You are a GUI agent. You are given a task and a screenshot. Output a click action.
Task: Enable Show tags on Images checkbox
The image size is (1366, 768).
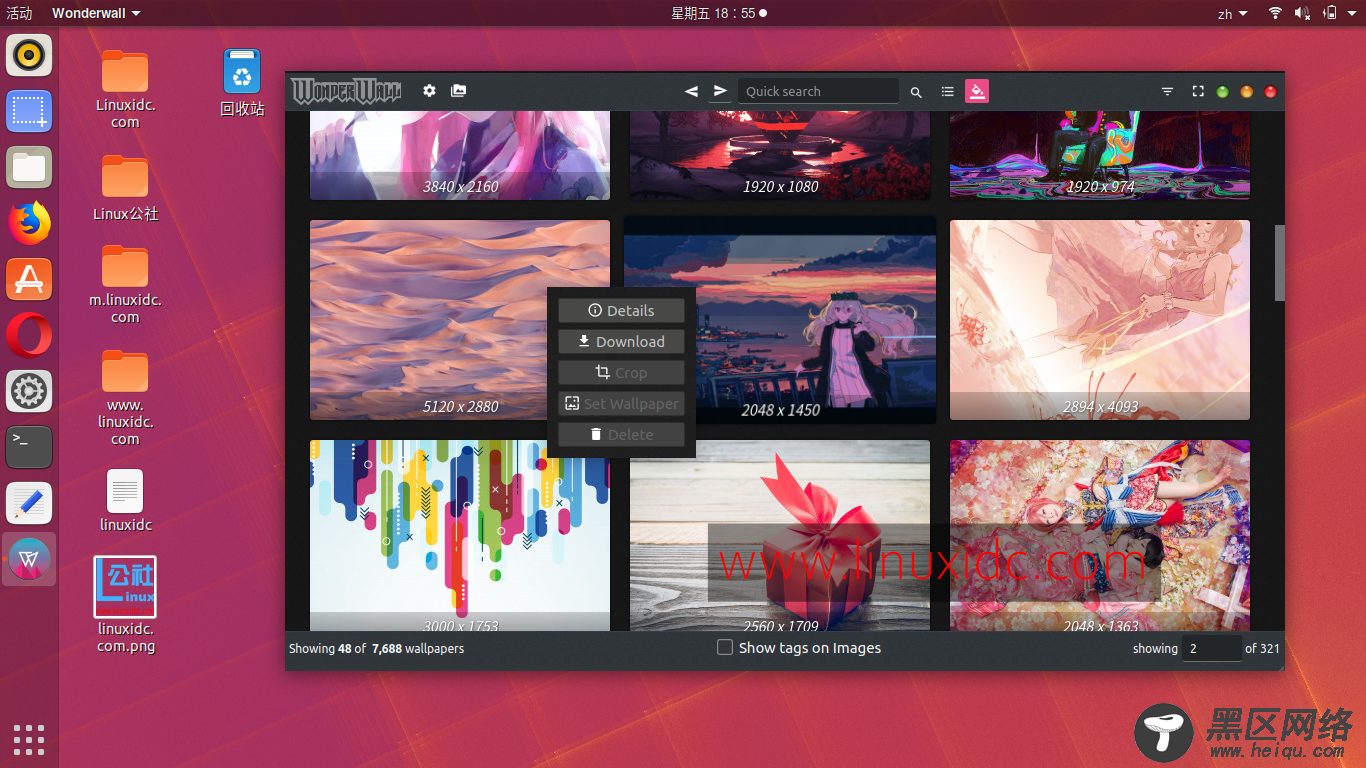pyautogui.click(x=725, y=648)
